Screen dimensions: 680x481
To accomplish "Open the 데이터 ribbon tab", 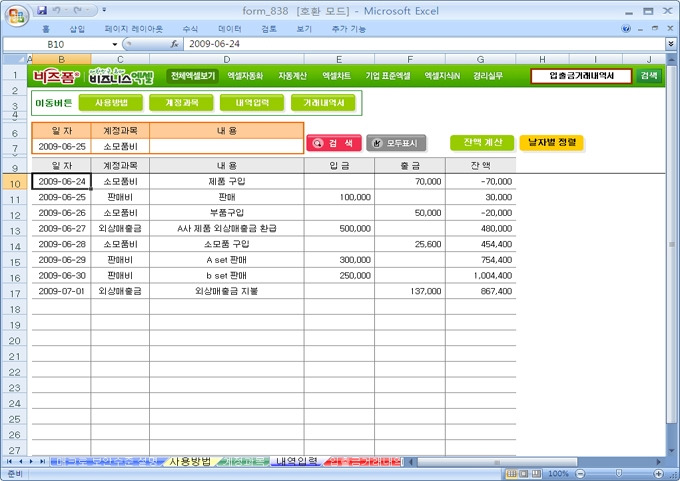I will [x=229, y=29].
